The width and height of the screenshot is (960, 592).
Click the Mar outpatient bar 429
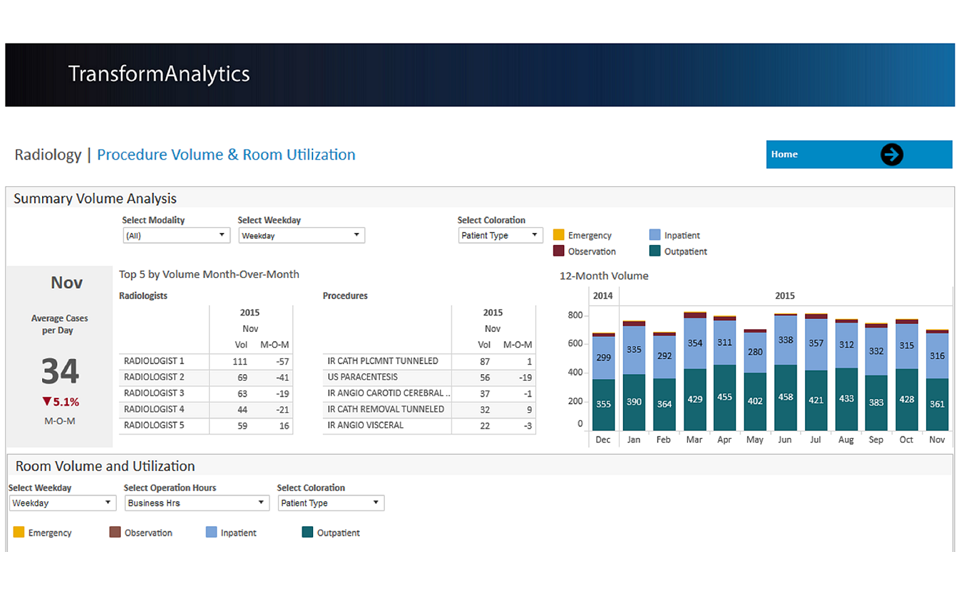pyautogui.click(x=694, y=399)
